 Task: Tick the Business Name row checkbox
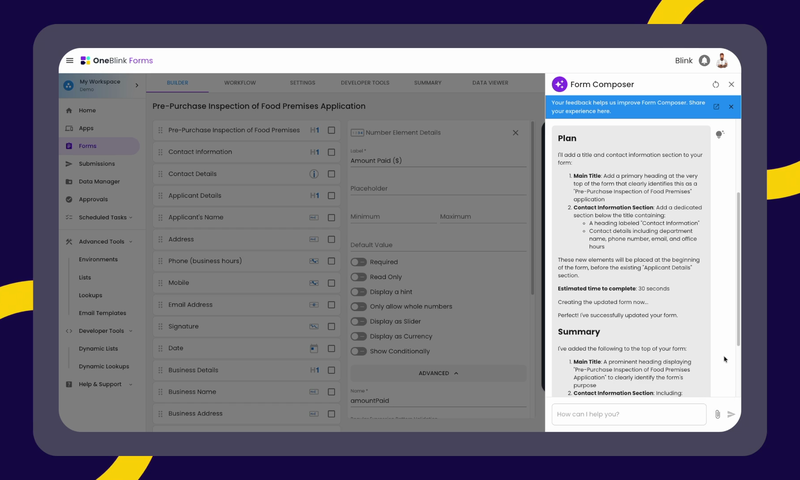tap(331, 392)
